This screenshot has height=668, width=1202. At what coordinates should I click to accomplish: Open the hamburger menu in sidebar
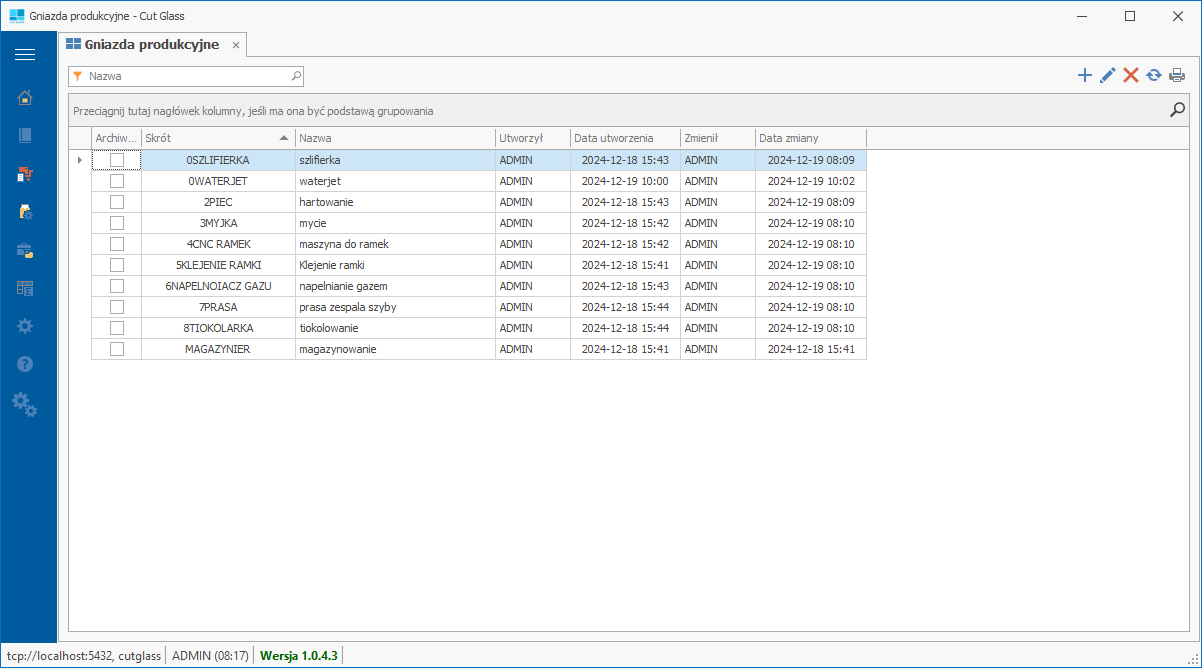click(25, 54)
